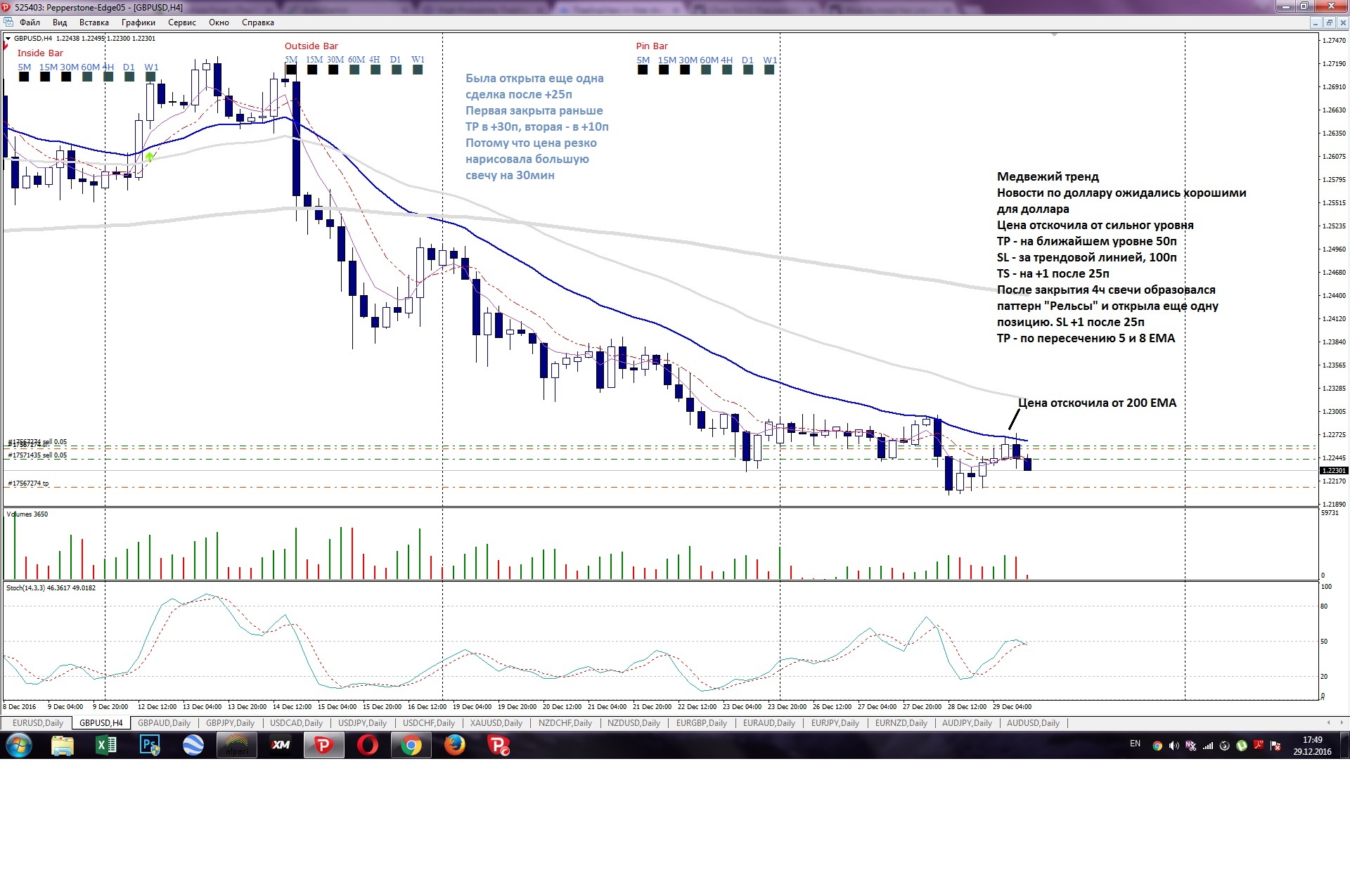Open the NZDCHF,Daily chart tab
The image size is (1350, 896).
pyautogui.click(x=565, y=723)
